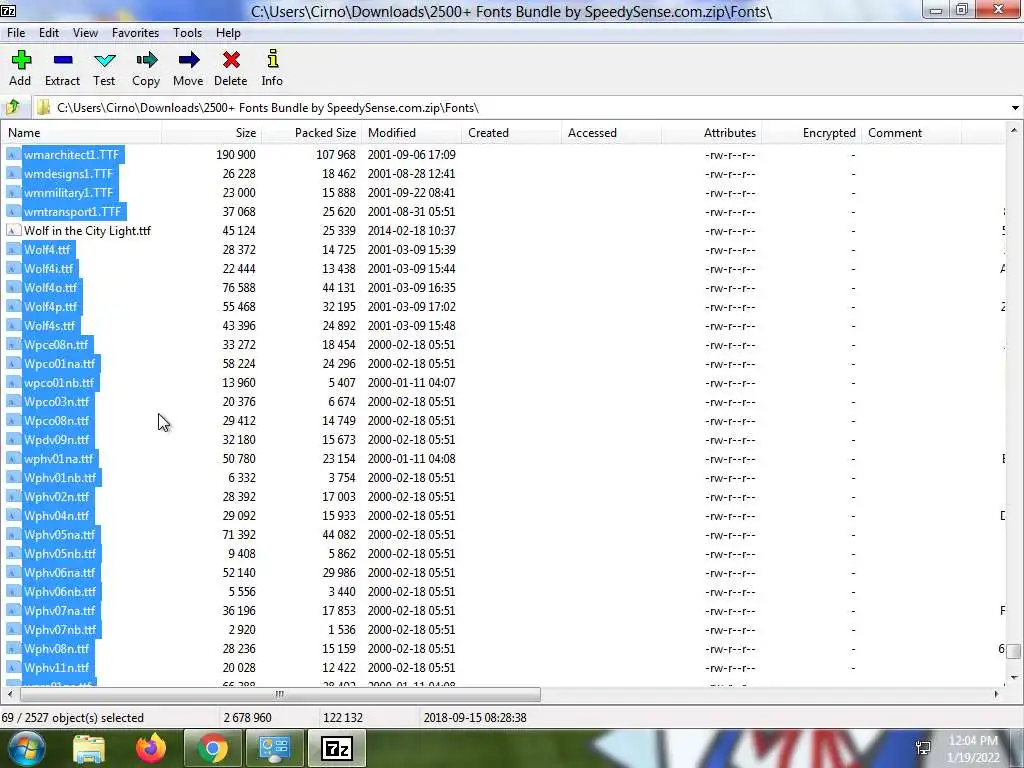Expand the address path dropdown
The height and width of the screenshot is (768, 1024).
(x=1016, y=108)
